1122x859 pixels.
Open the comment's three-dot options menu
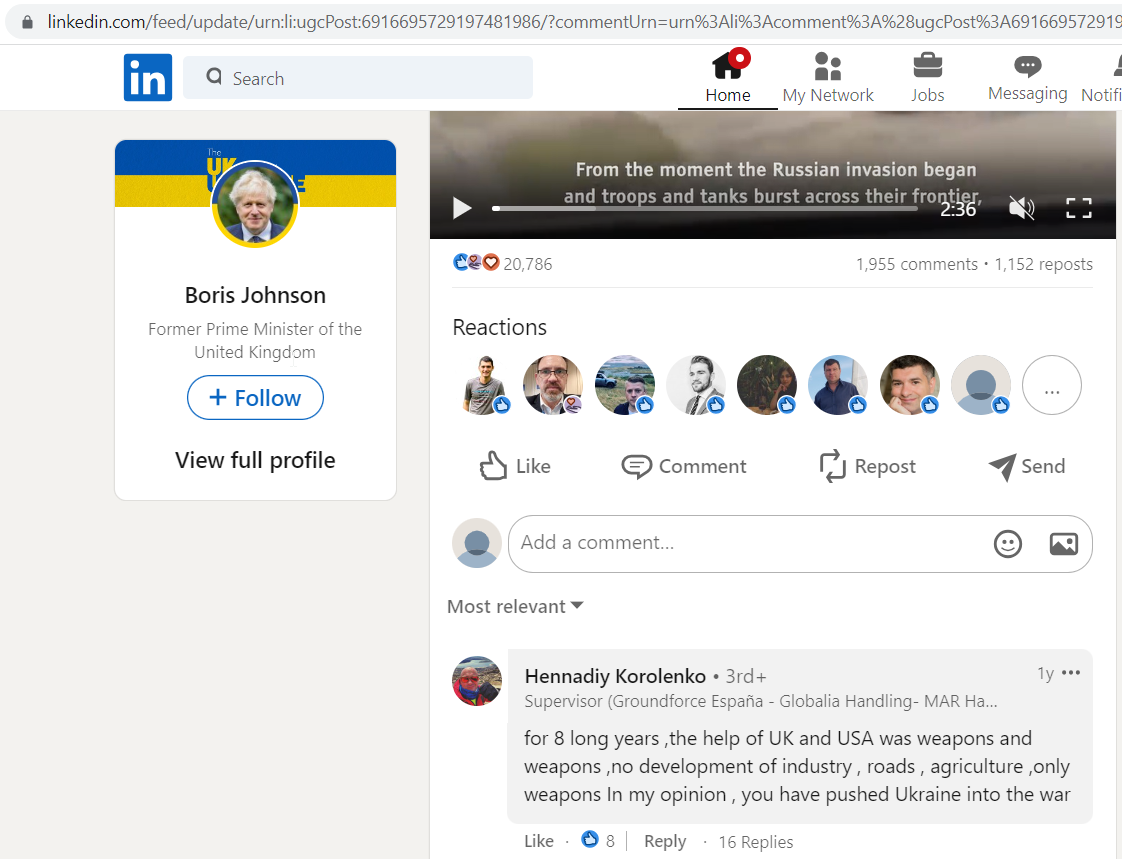coord(1071,673)
